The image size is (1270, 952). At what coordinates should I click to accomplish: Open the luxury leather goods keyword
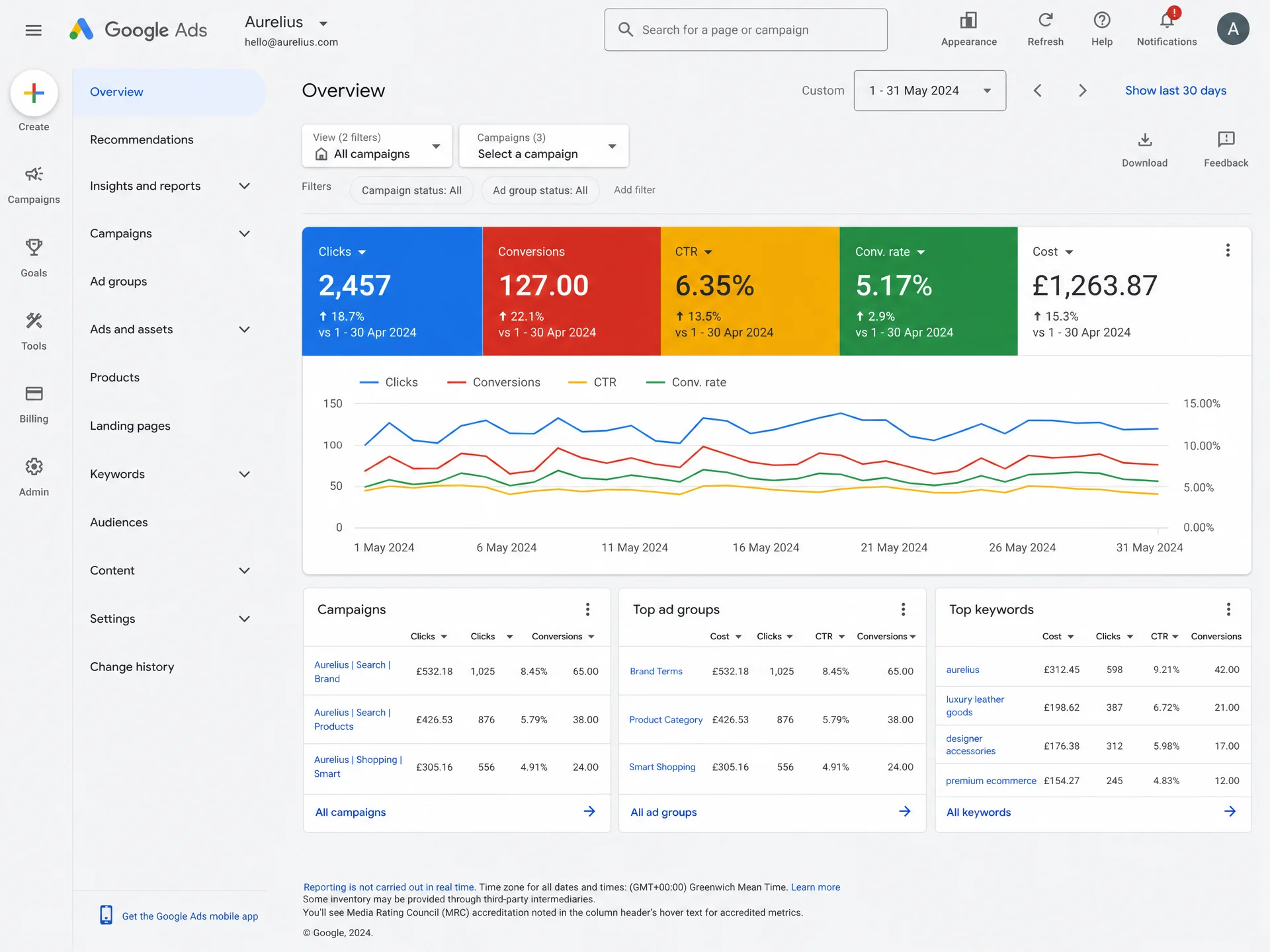tap(975, 706)
